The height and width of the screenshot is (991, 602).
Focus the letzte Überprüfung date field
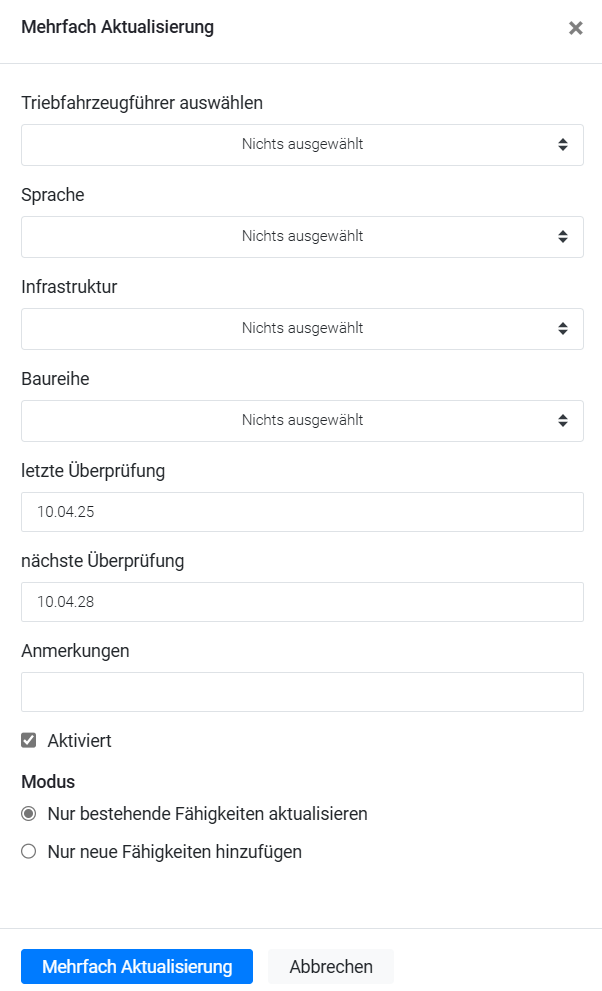tap(301, 512)
